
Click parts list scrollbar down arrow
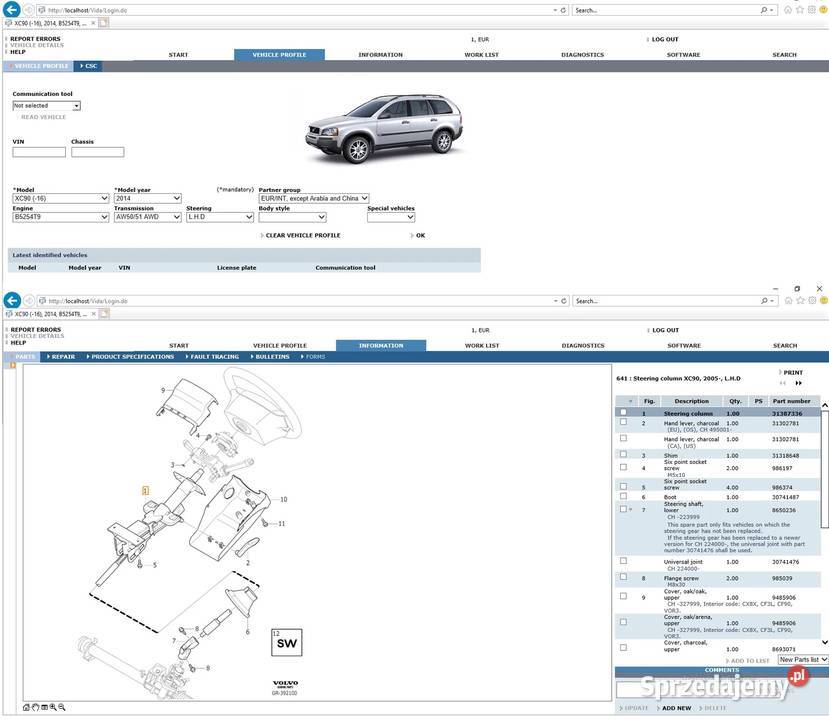[x=824, y=642]
